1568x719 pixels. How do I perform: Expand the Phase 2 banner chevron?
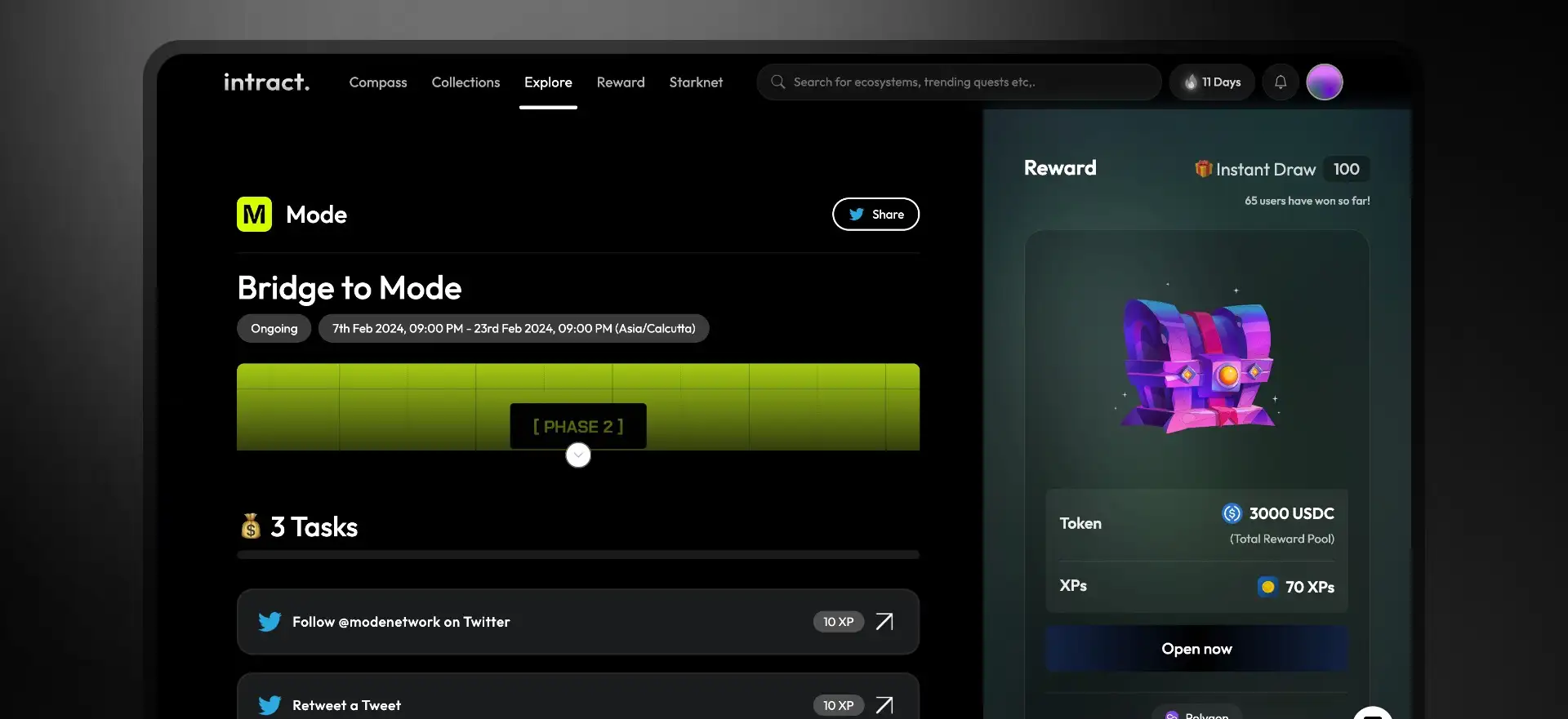click(x=578, y=455)
